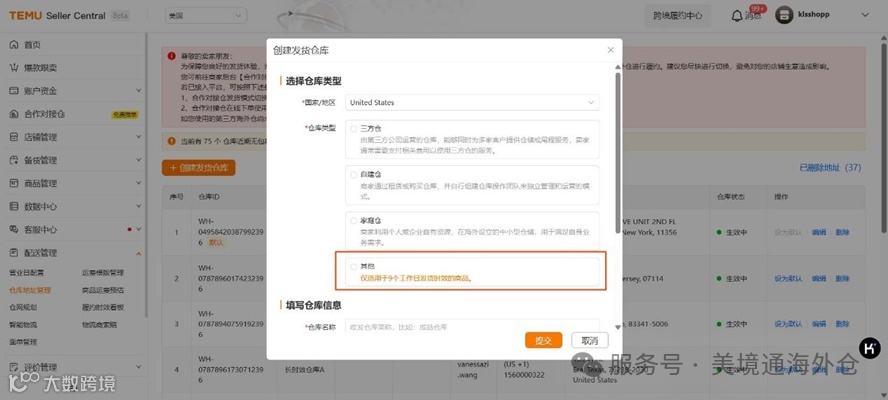This screenshot has width=888, height=400.
Task: Close the 创建发货仓库 dialog with X
Action: pyautogui.click(x=610, y=50)
